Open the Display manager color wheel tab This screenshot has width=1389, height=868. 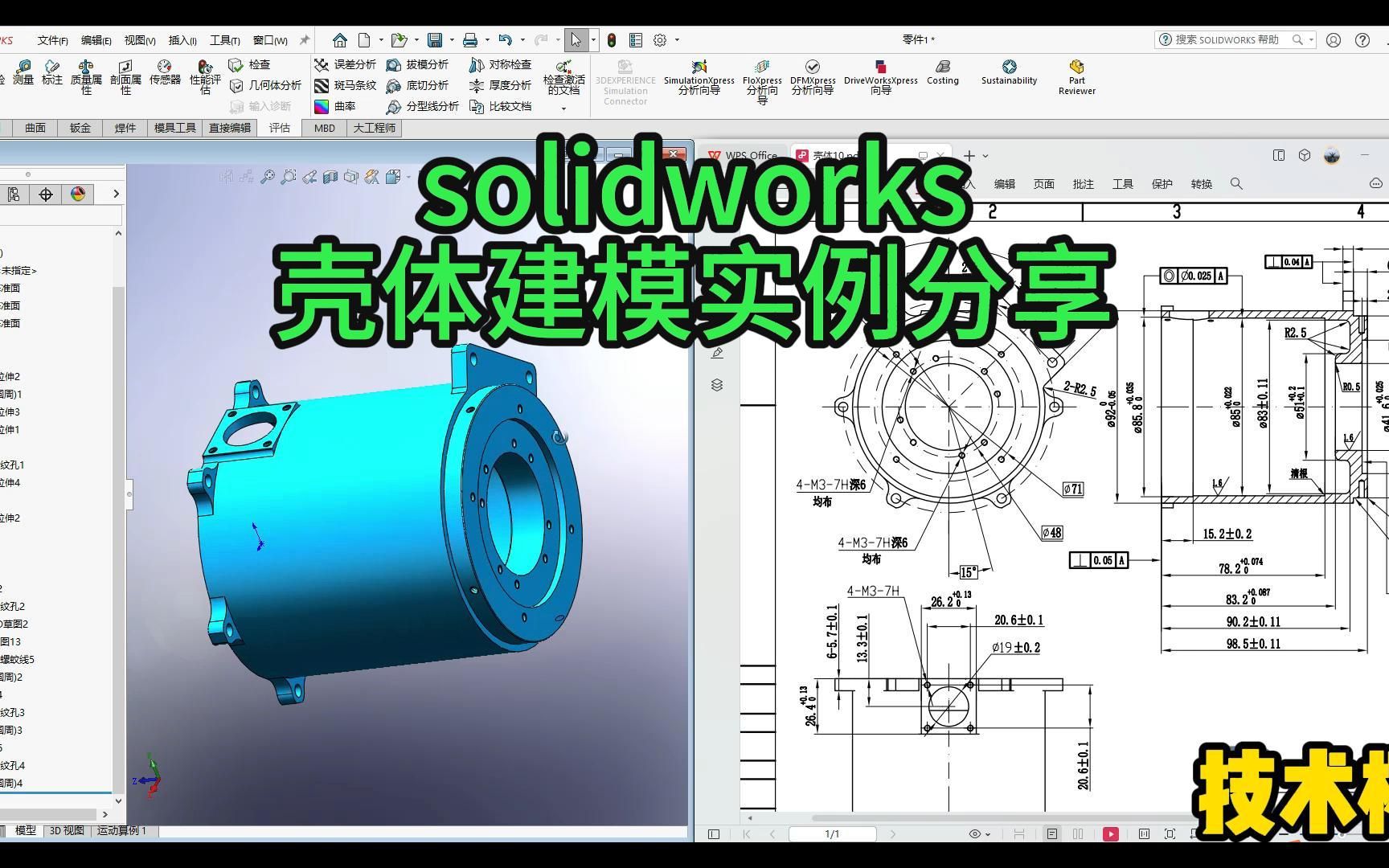(x=78, y=194)
